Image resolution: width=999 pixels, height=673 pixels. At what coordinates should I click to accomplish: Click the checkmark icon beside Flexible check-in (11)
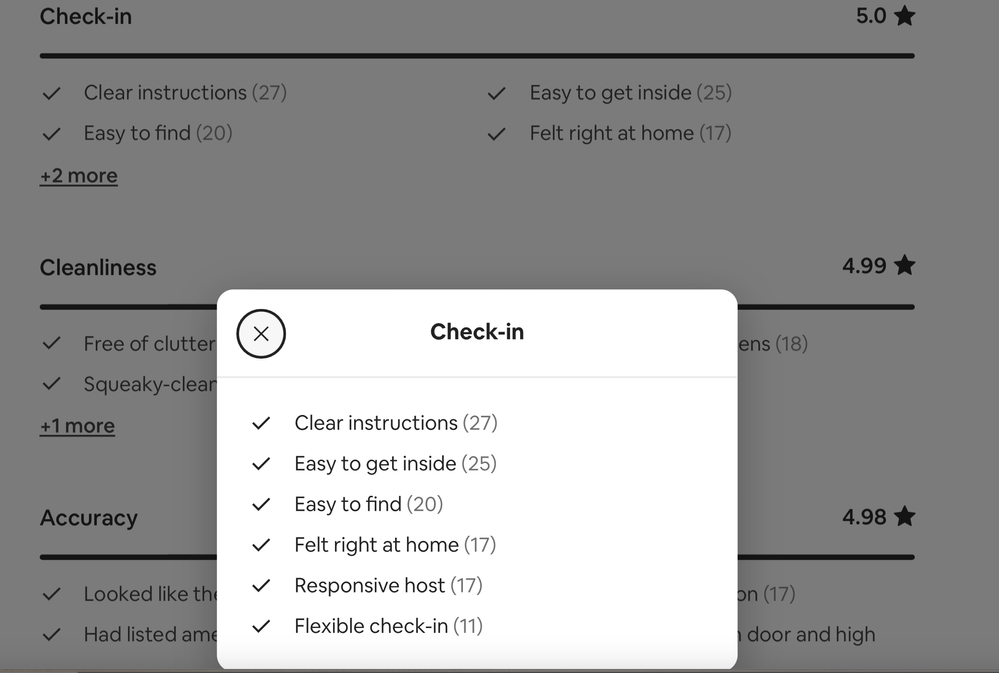(261, 626)
